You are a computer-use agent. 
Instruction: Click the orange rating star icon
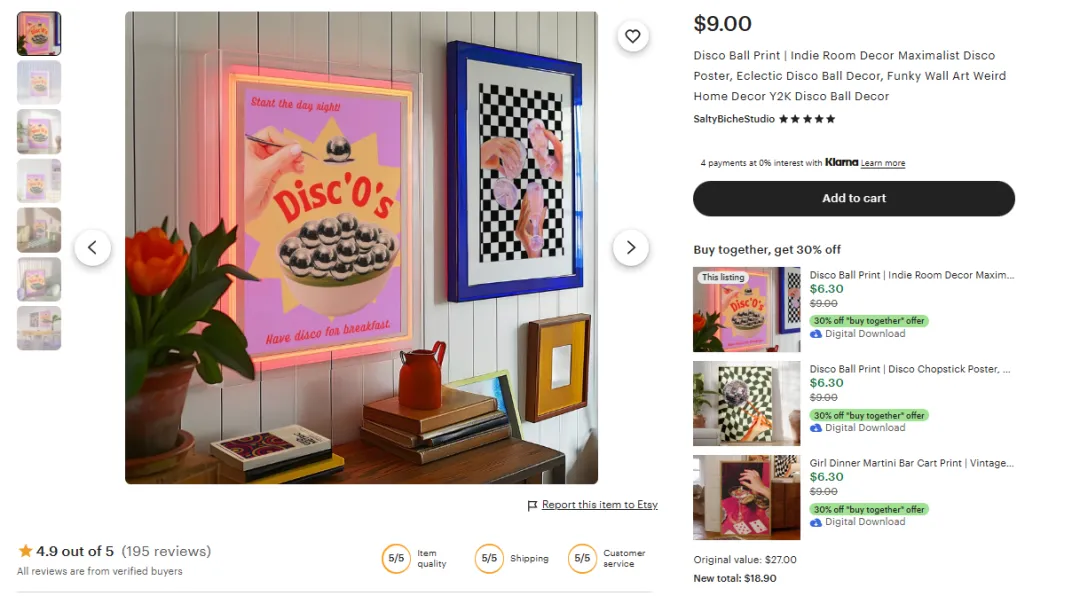click(x=25, y=551)
